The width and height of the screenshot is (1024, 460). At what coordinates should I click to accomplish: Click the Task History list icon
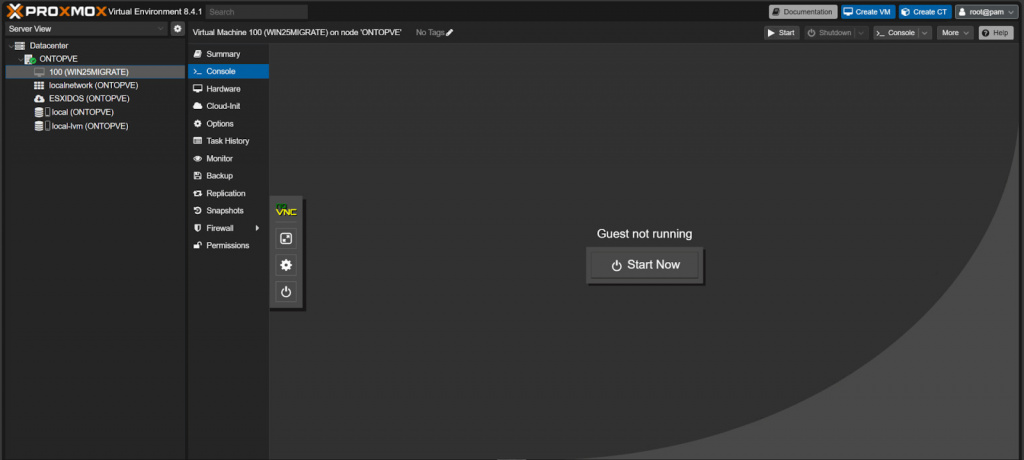[198, 141]
